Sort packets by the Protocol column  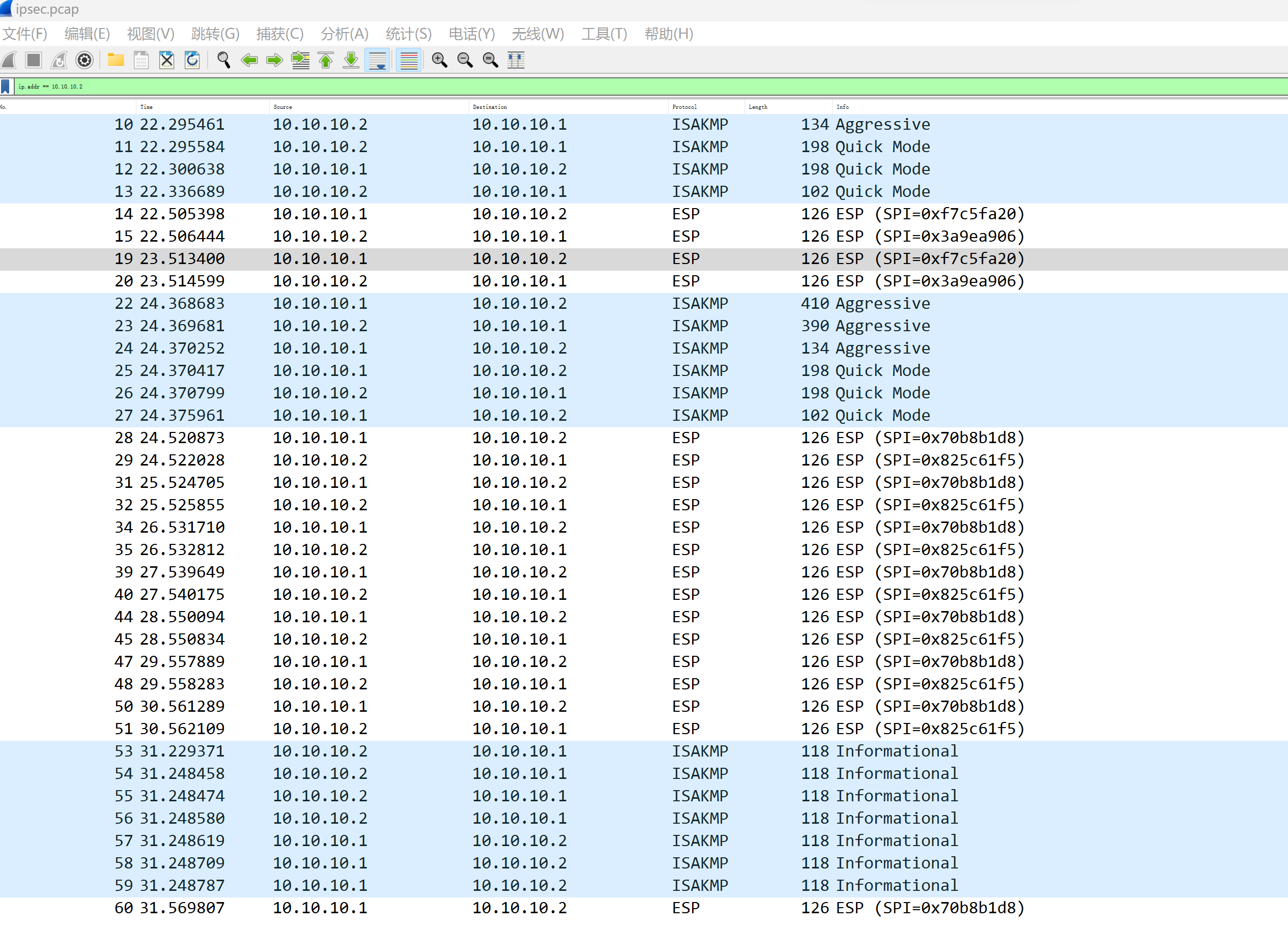[684, 107]
